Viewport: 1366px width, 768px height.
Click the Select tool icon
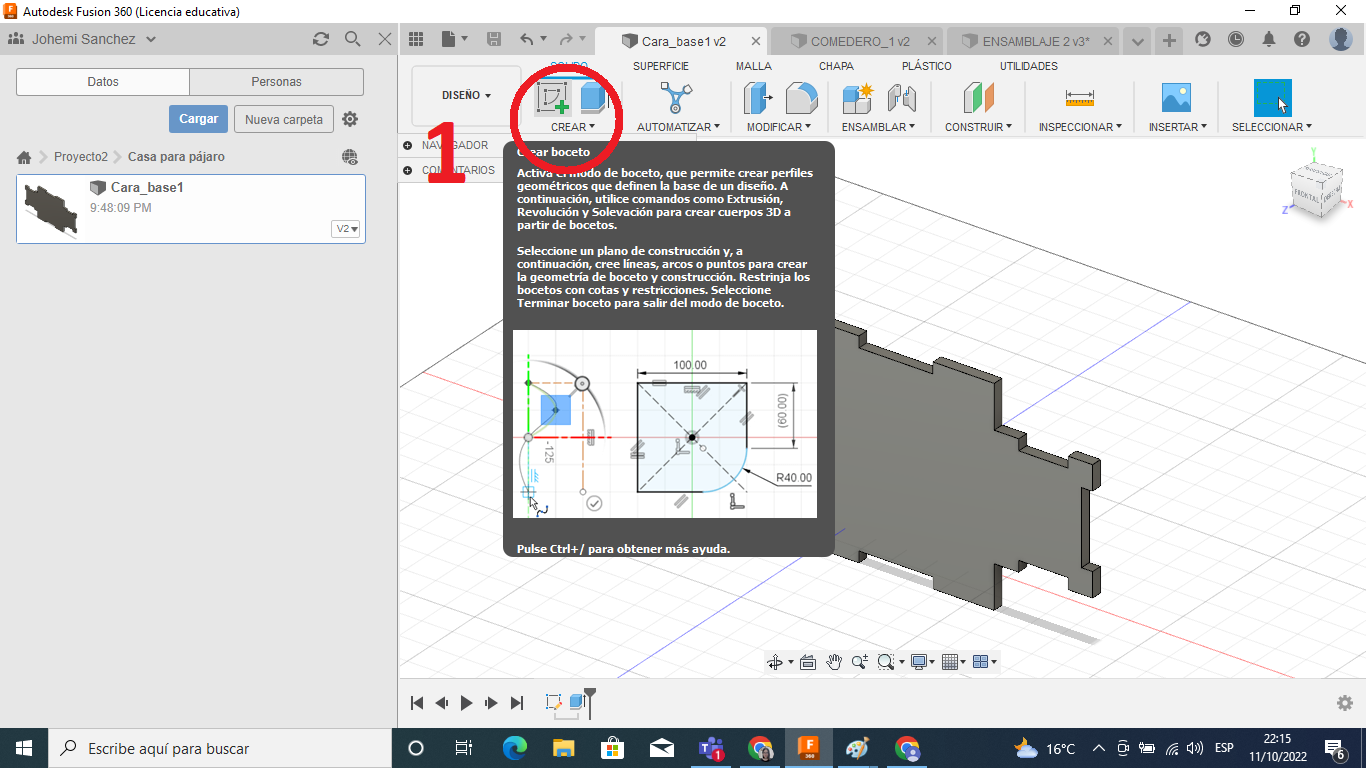(1272, 98)
